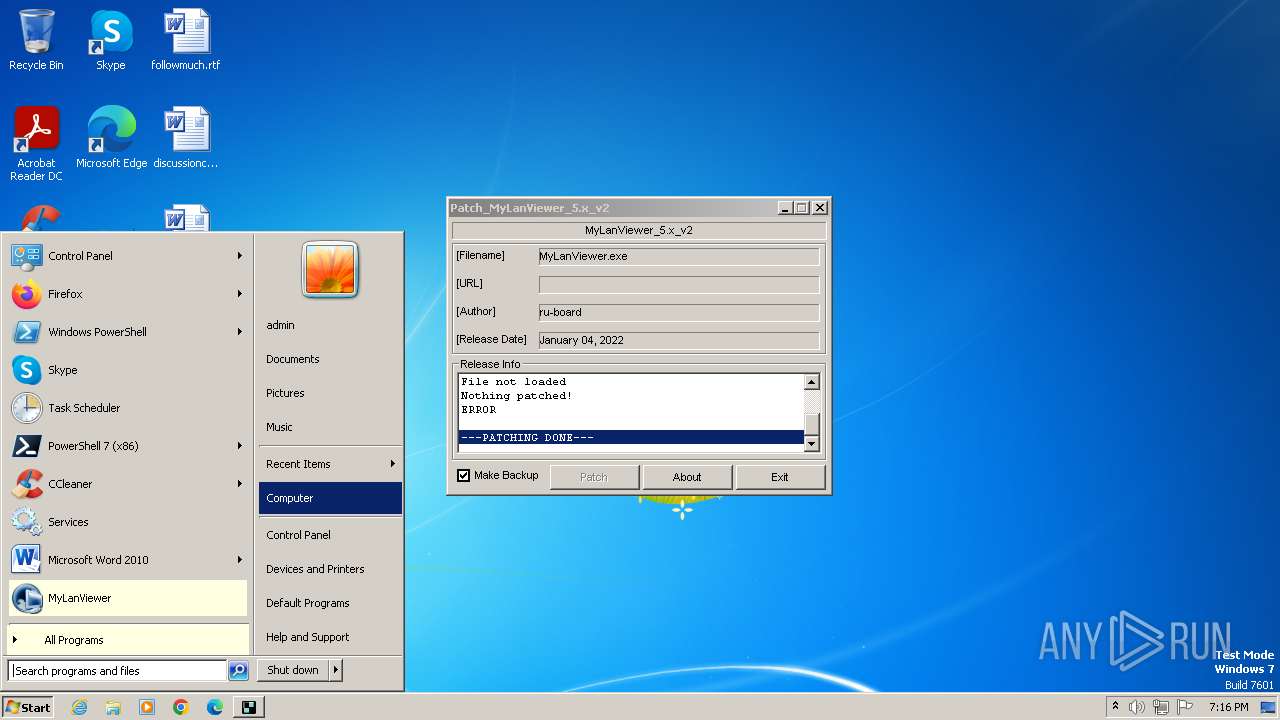The image size is (1280, 720).
Task: Expand Microsoft Word 2010 recent files arrow
Action: pos(240,560)
